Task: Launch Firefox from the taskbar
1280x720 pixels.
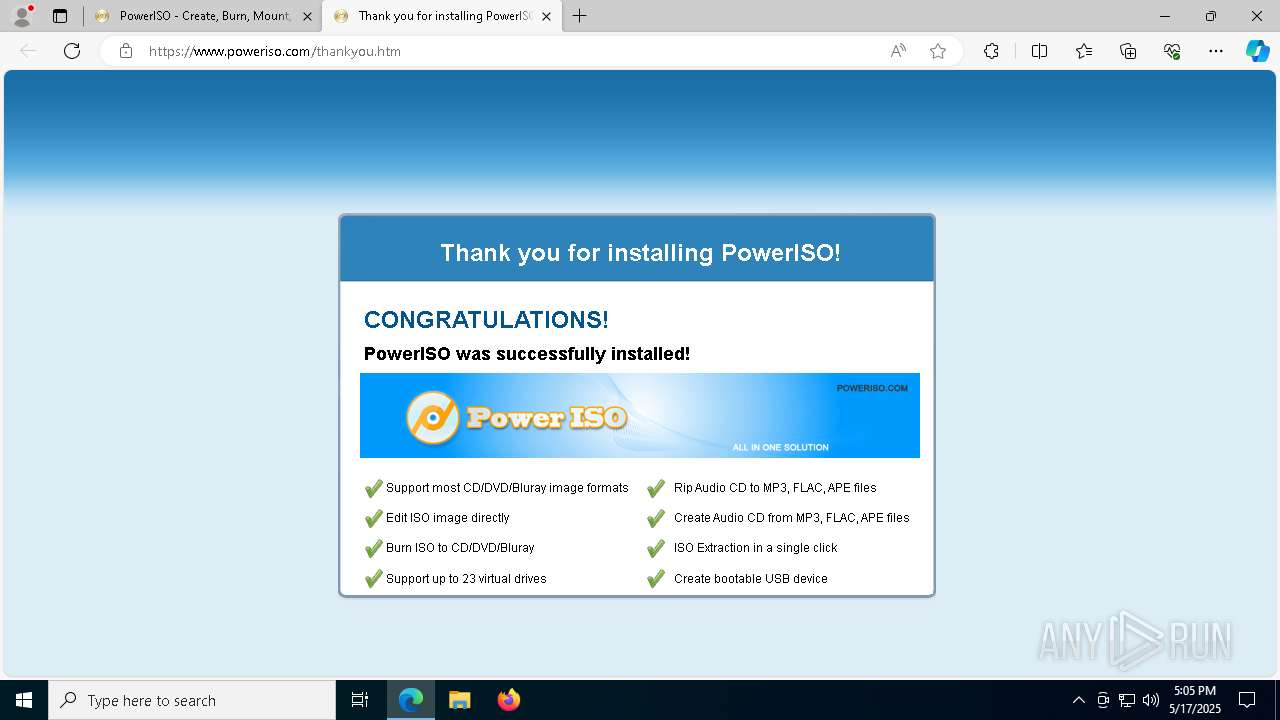Action: [x=509, y=700]
